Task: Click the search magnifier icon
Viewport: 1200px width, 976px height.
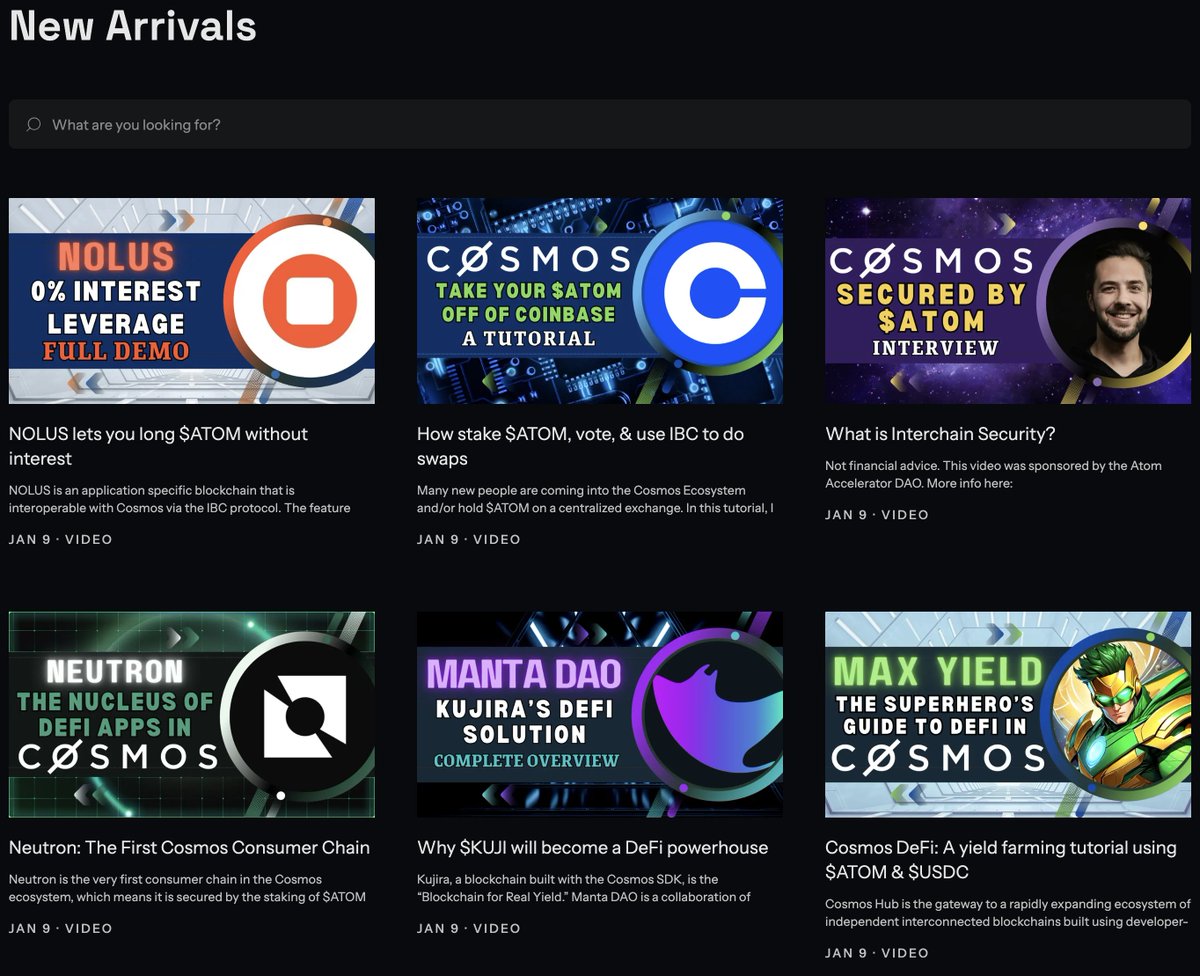Action: (x=33, y=125)
